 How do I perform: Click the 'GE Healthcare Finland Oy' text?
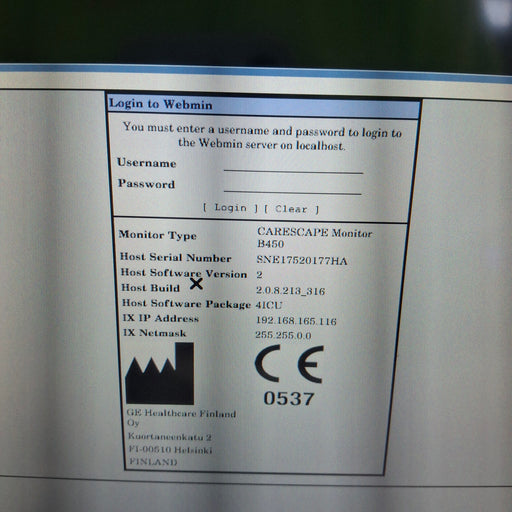coord(181,418)
